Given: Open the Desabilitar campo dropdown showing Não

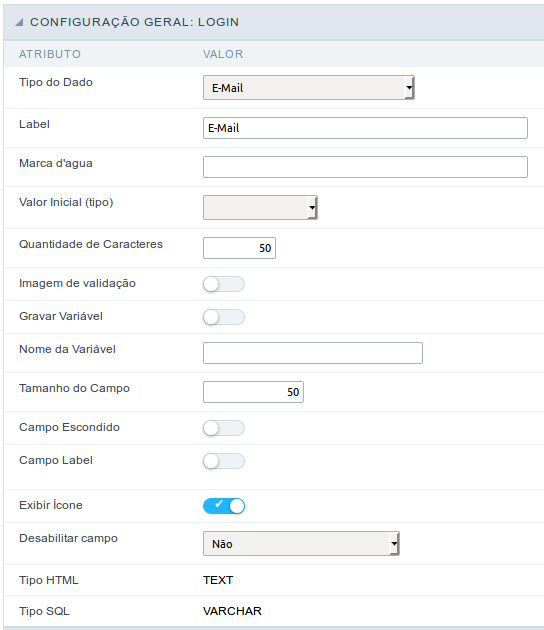Looking at the screenshot, I should coord(301,544).
